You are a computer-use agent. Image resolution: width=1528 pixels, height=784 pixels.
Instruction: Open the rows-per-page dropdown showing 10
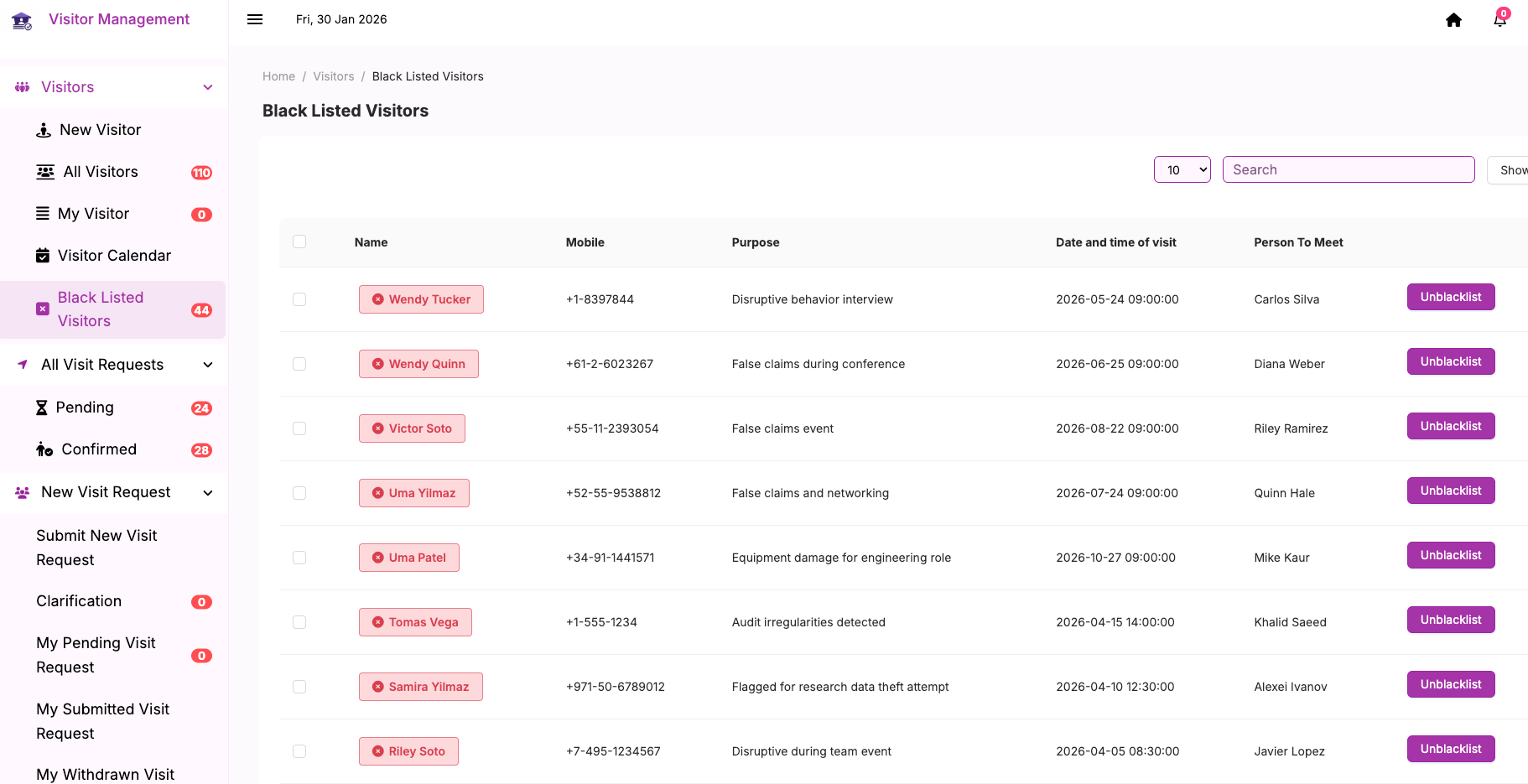point(1182,169)
